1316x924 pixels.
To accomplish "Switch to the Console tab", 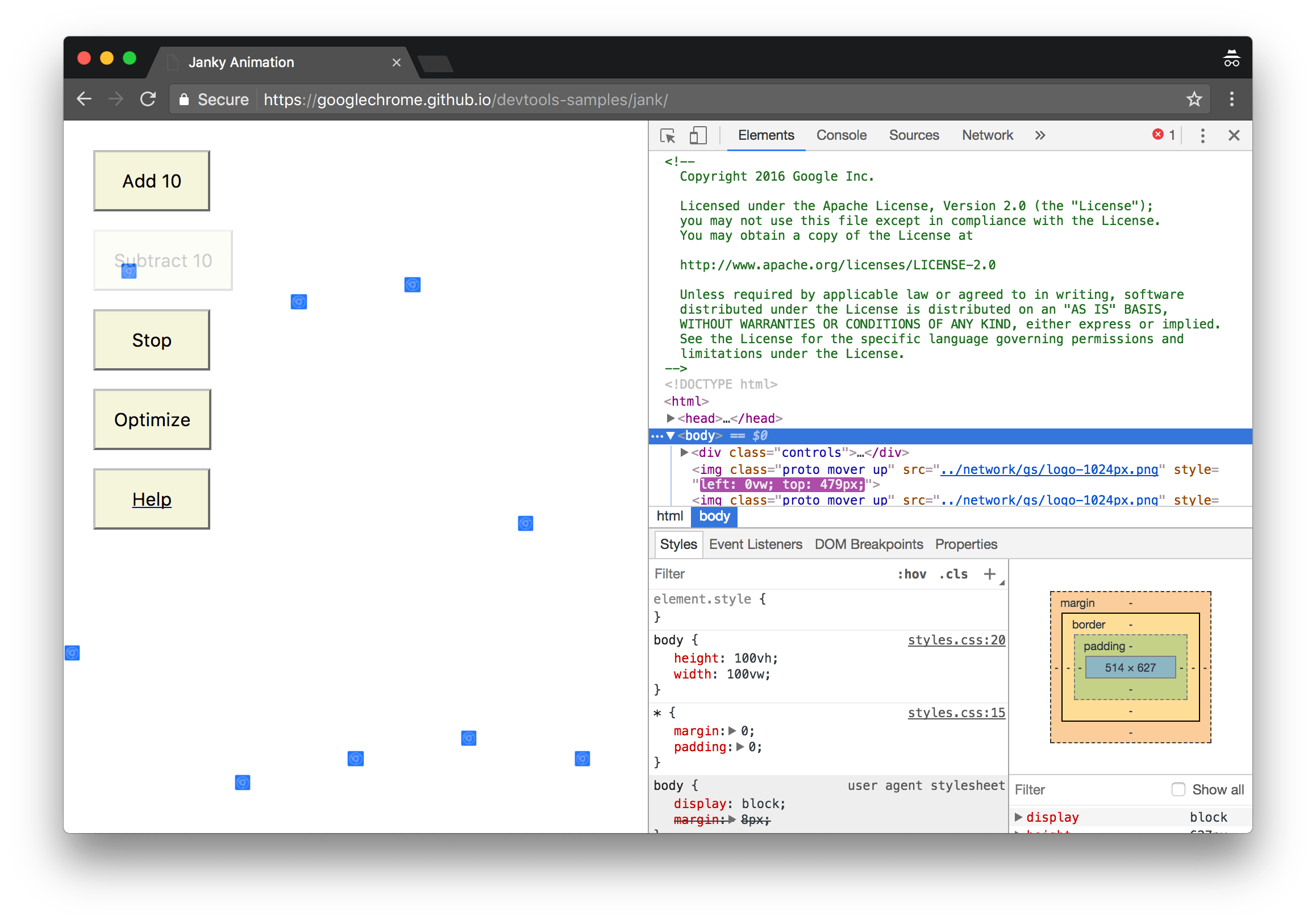I will [841, 135].
